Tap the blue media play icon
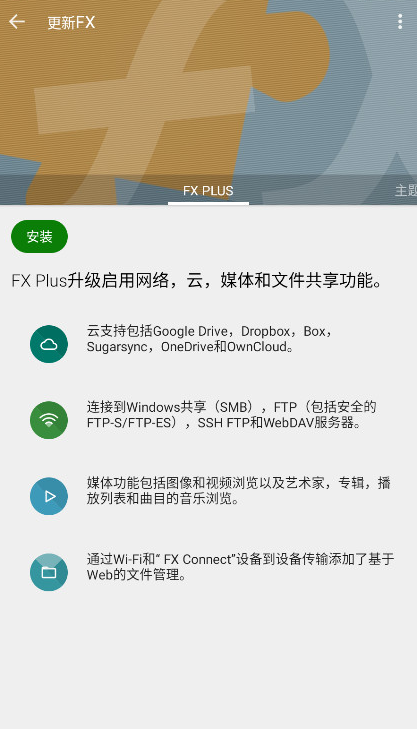417x729 pixels. (x=49, y=496)
